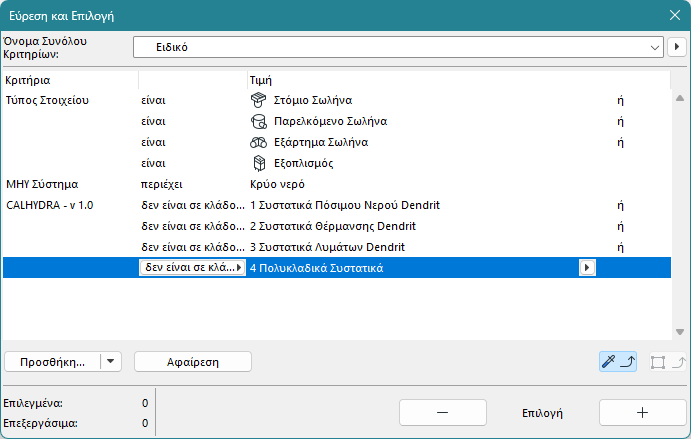The height and width of the screenshot is (439, 691).
Task: Click Στόμιο Σωλήνα value text
Action: coord(313,100)
